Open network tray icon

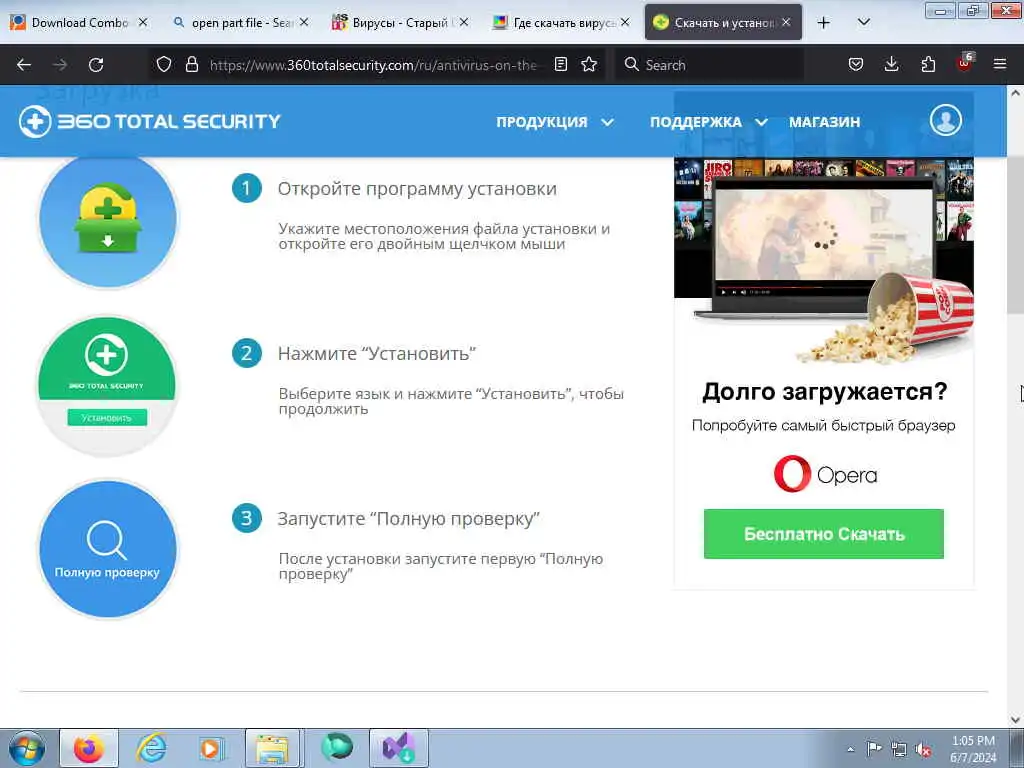click(x=899, y=749)
